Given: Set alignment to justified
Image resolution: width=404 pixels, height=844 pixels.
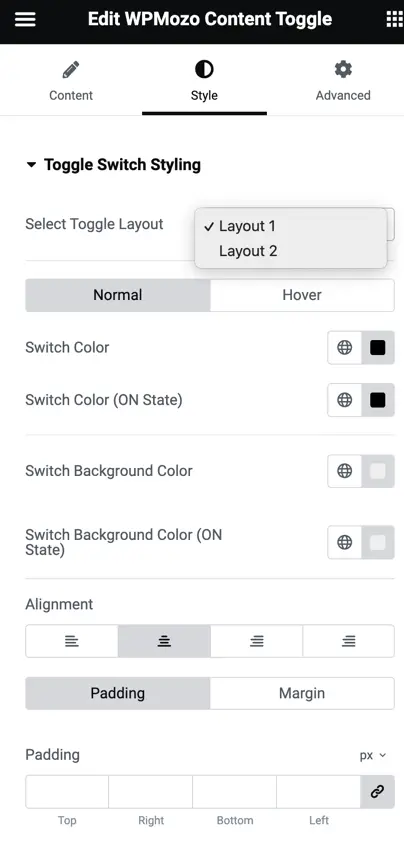Looking at the screenshot, I should coord(349,641).
